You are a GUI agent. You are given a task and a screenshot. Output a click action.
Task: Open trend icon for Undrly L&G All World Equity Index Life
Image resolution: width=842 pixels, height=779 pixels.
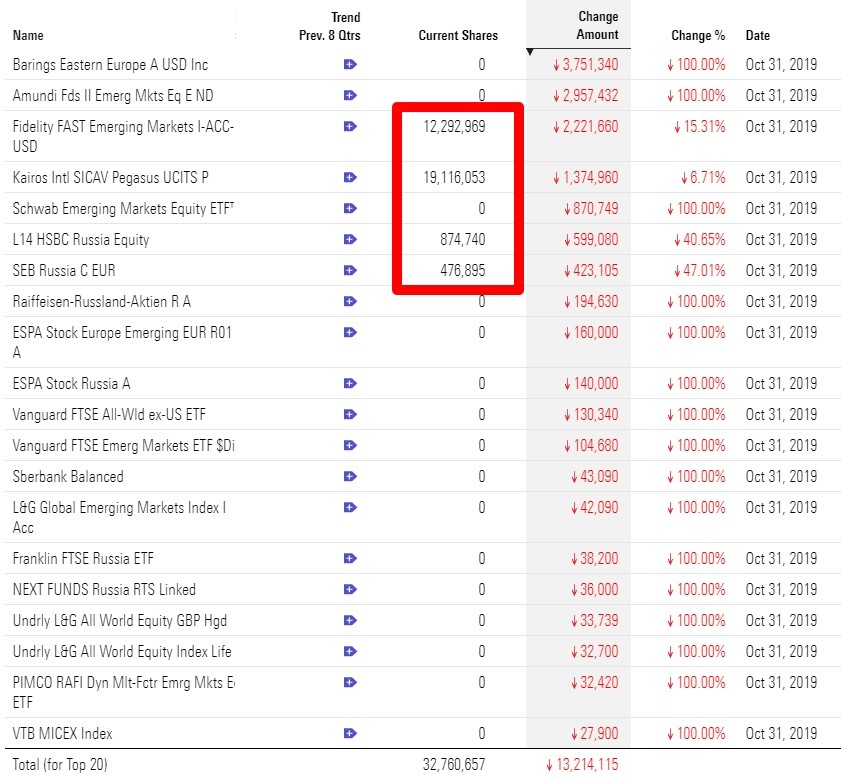[x=350, y=652]
